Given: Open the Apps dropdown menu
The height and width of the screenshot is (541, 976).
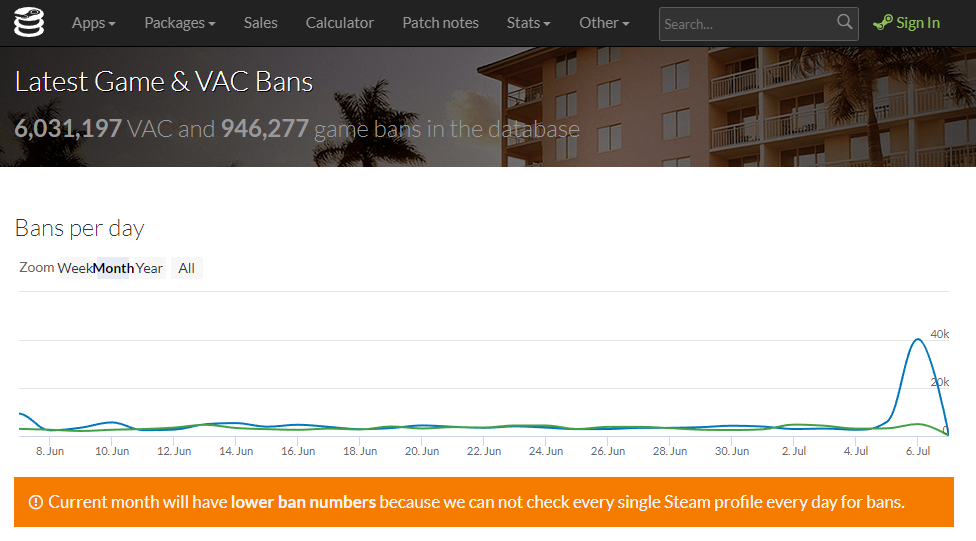Looking at the screenshot, I should [x=93, y=23].
